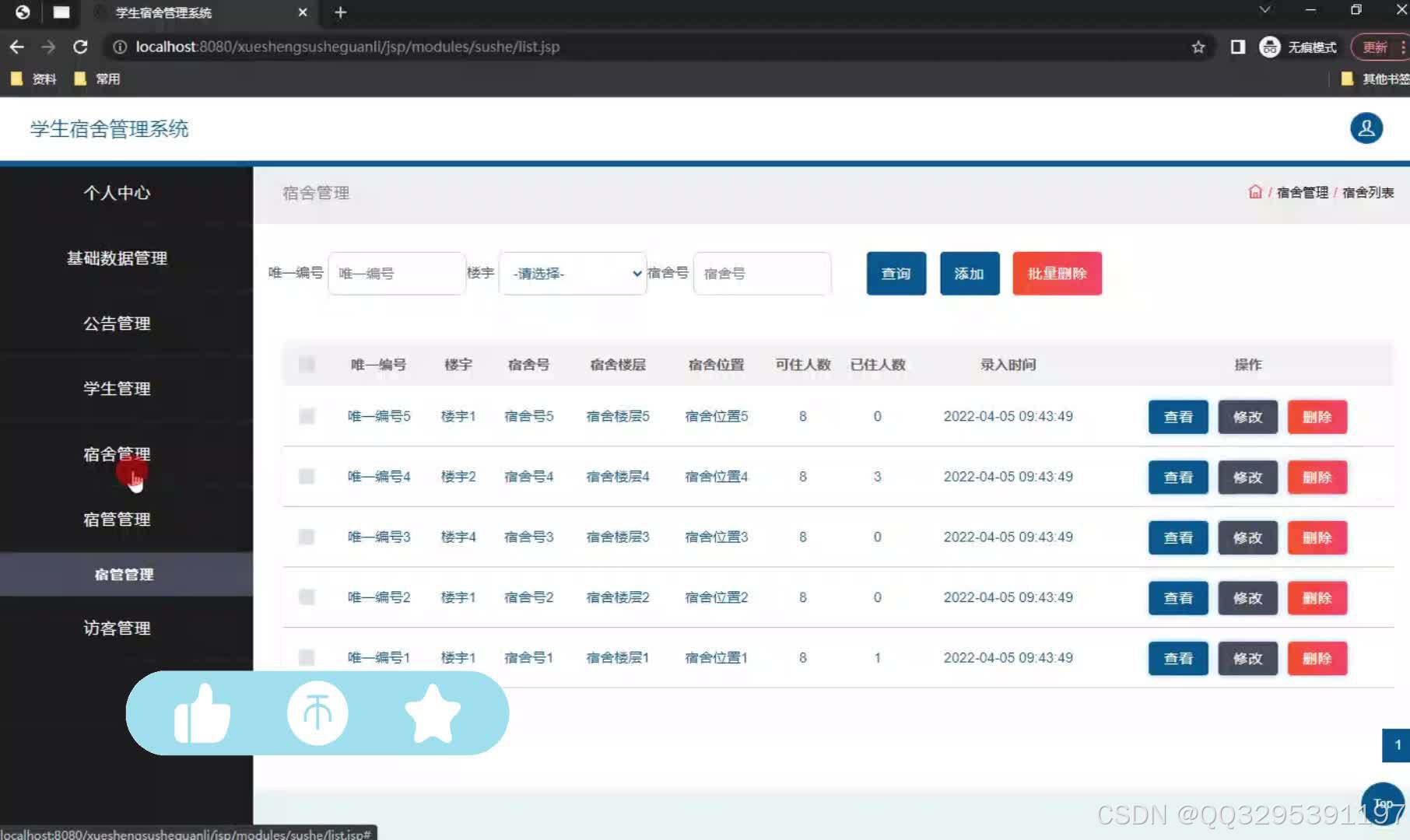Click the site info icon in address bar

pos(120,47)
